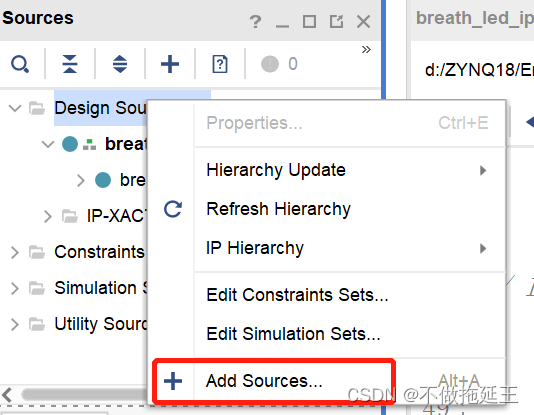The height and width of the screenshot is (415, 534).
Task: Select the Constraints tree row label
Action: [99, 252]
